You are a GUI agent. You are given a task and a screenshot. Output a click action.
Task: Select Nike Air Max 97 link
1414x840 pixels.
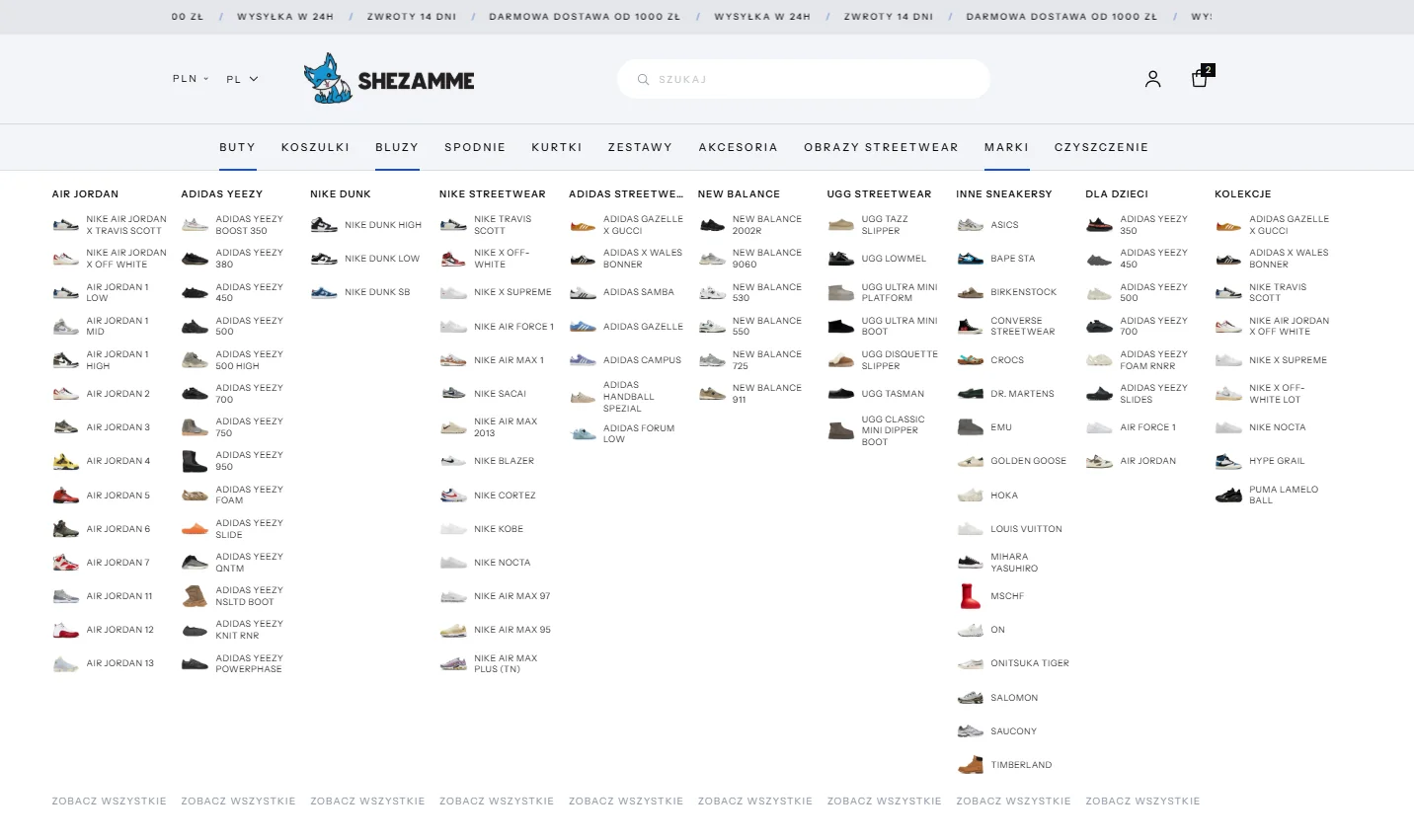(512, 596)
